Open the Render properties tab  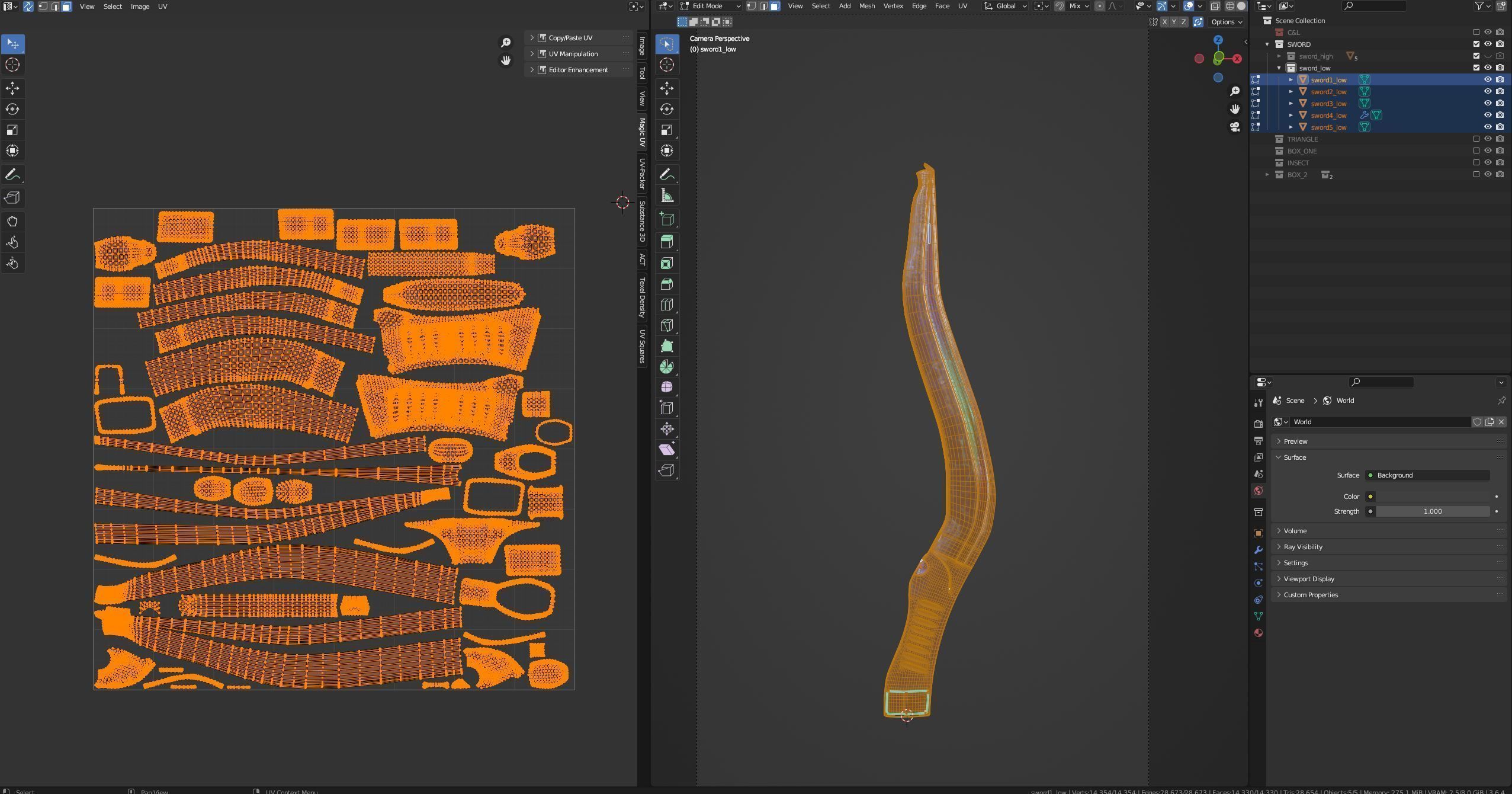(x=1259, y=424)
